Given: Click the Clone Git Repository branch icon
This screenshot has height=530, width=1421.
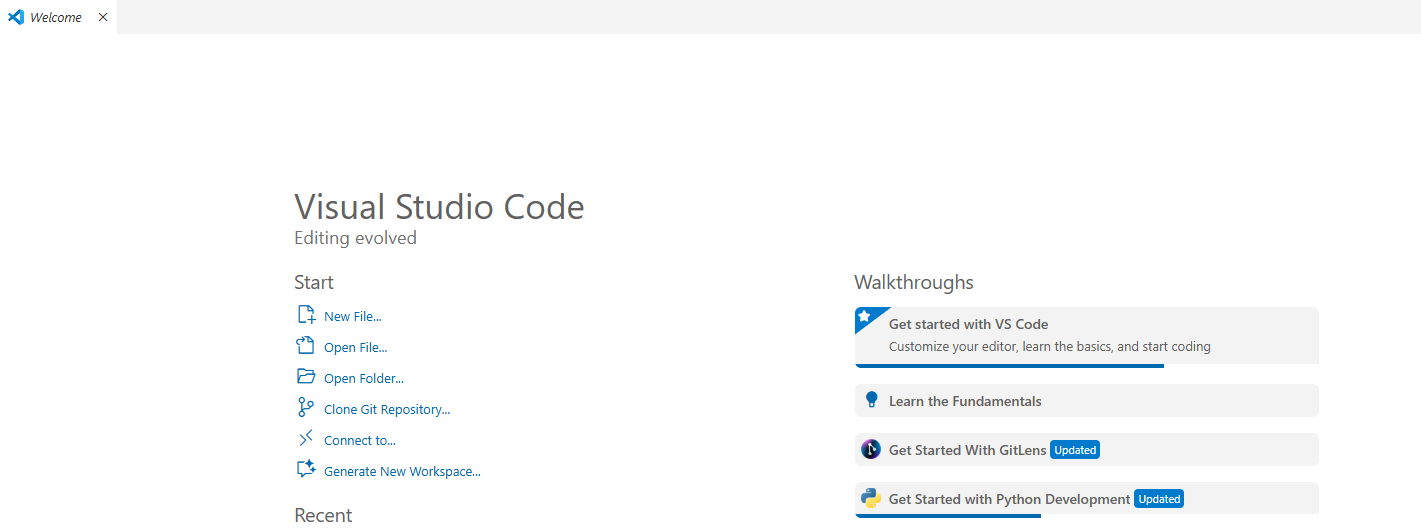Looking at the screenshot, I should tap(306, 408).
